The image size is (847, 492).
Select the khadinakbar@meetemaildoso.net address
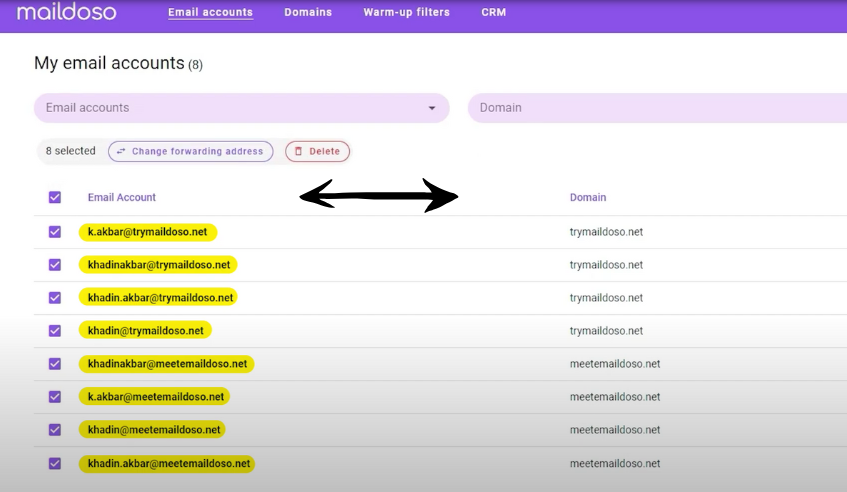click(167, 363)
